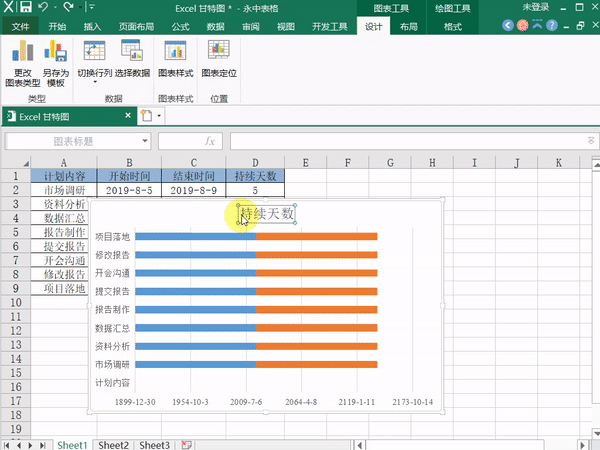600x450 pixels.
Task: Open quick access toolbar customize dropdown
Action: pyautogui.click(x=91, y=7)
